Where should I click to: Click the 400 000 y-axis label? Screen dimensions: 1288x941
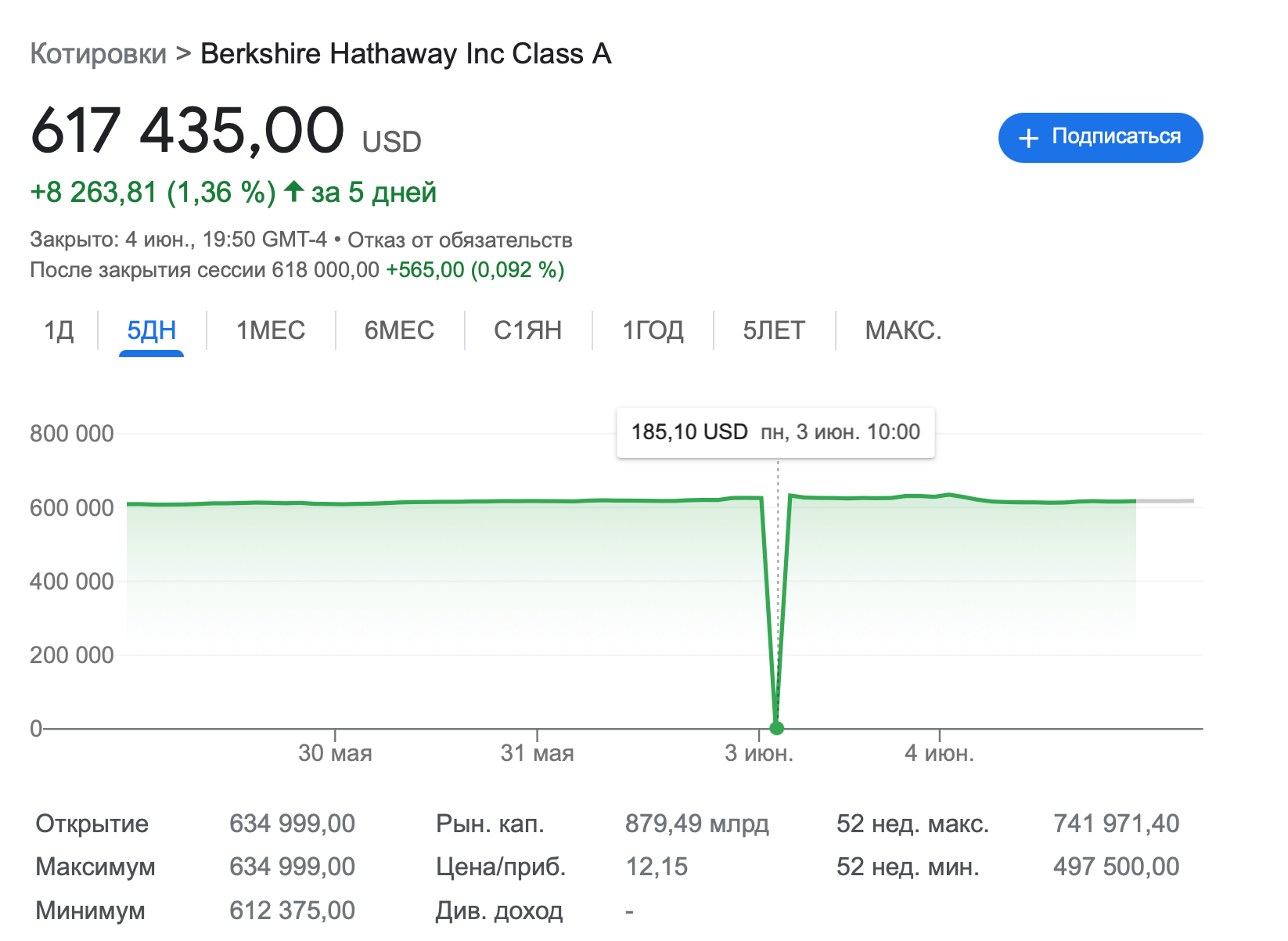pos(72,582)
